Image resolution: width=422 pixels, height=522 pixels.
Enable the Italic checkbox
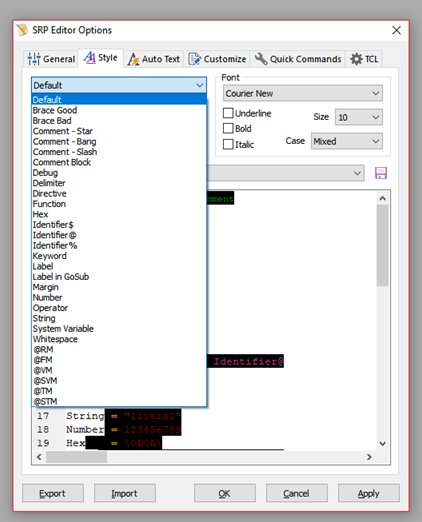228,144
